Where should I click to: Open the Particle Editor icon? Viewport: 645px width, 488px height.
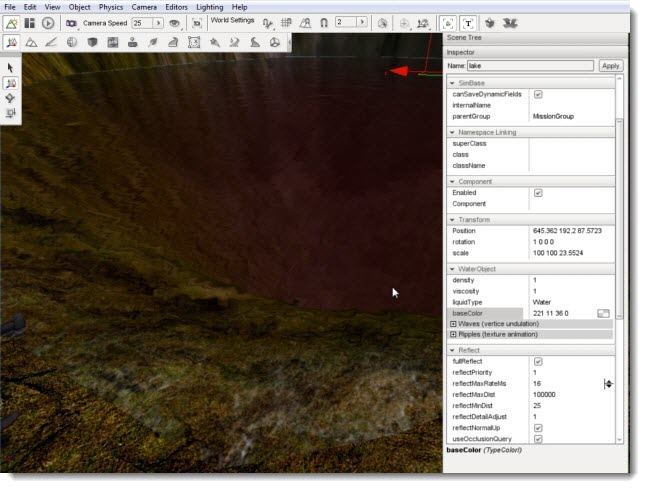214,42
